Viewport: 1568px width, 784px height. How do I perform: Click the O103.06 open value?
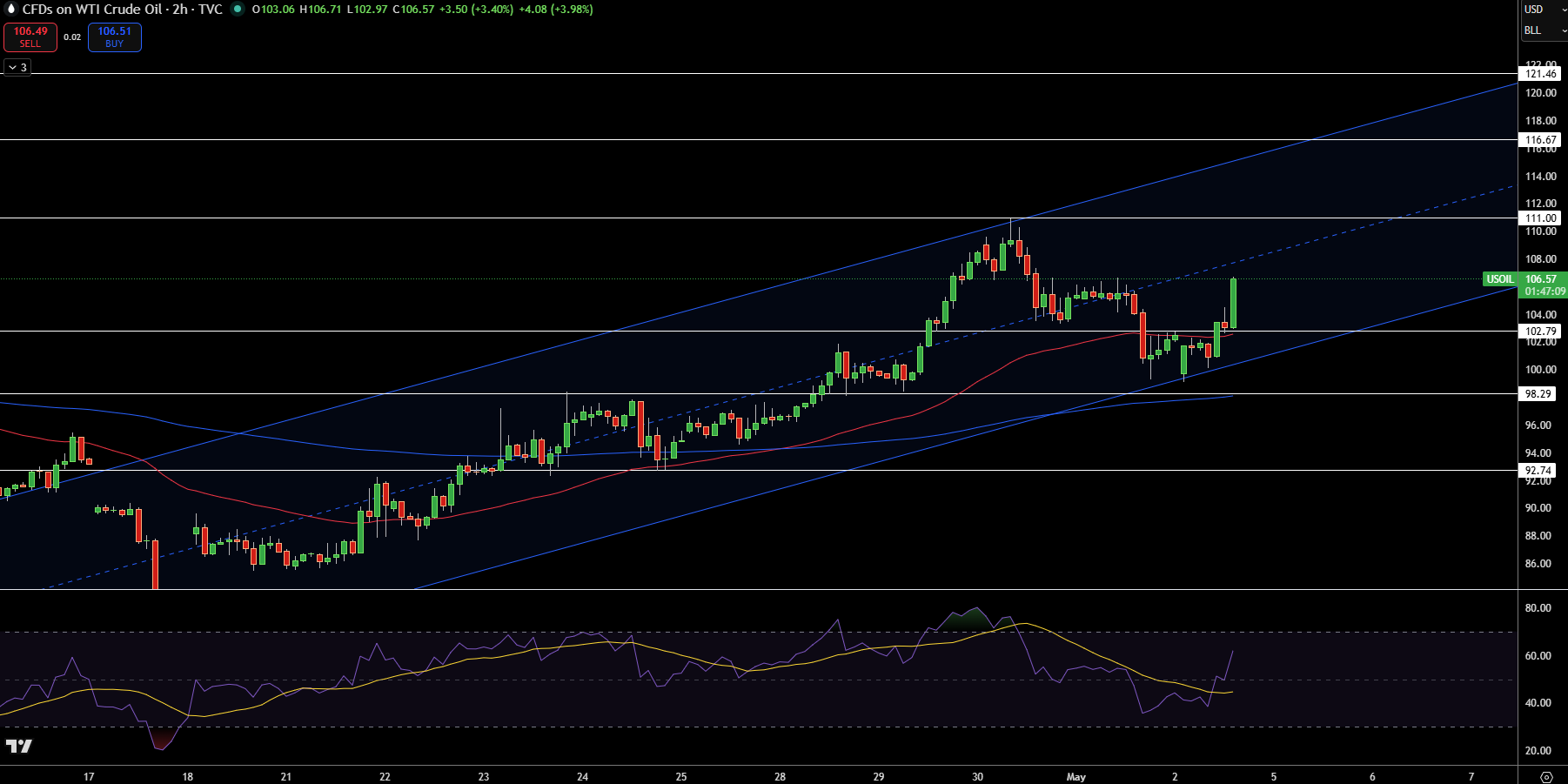tap(273, 10)
